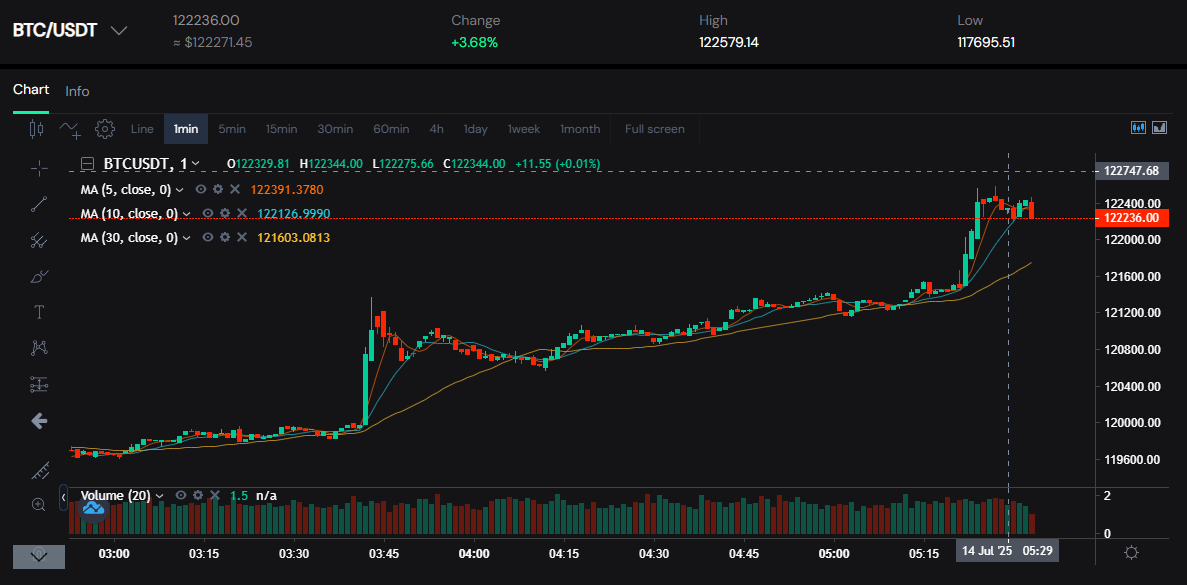
Task: Click the Low value 117695.51
Action: click(x=986, y=42)
